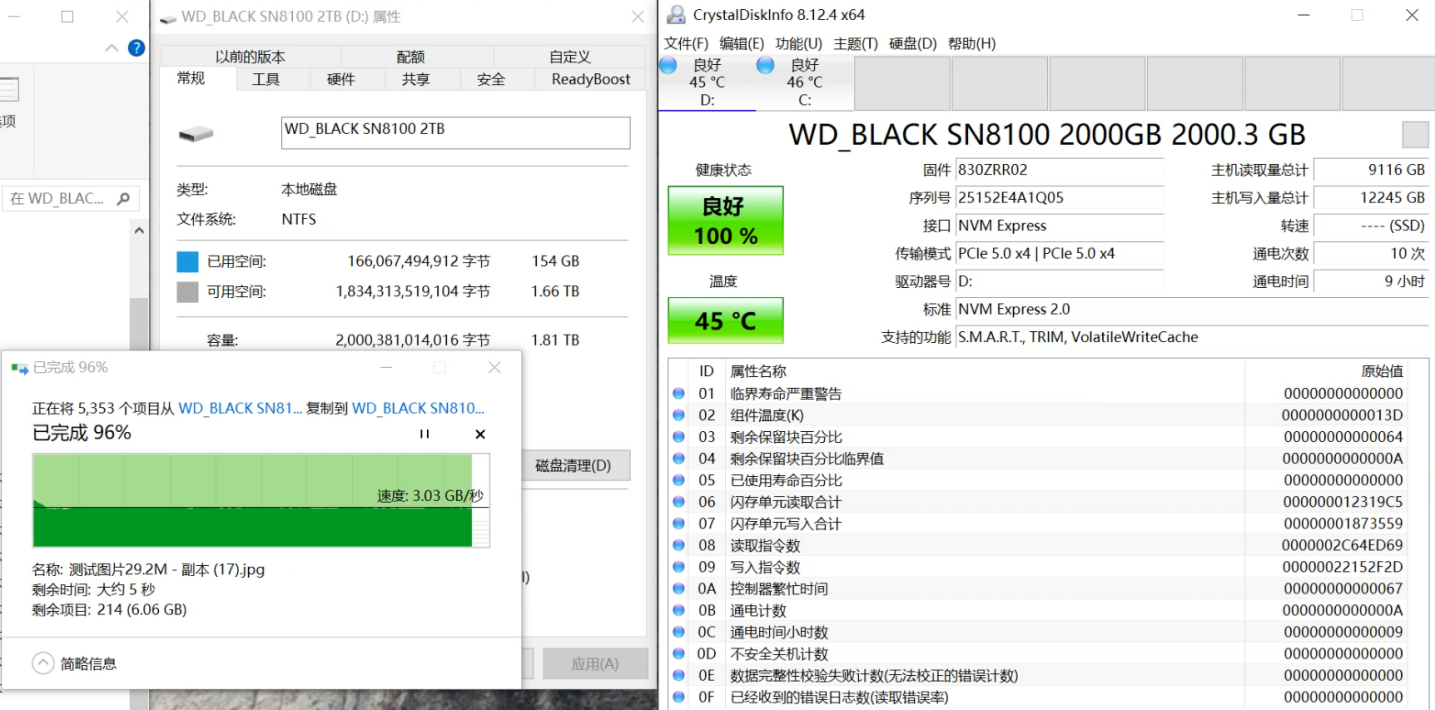The image size is (1435, 710).
Task: Click the gray square icon beside disk title
Action: coord(1415,135)
